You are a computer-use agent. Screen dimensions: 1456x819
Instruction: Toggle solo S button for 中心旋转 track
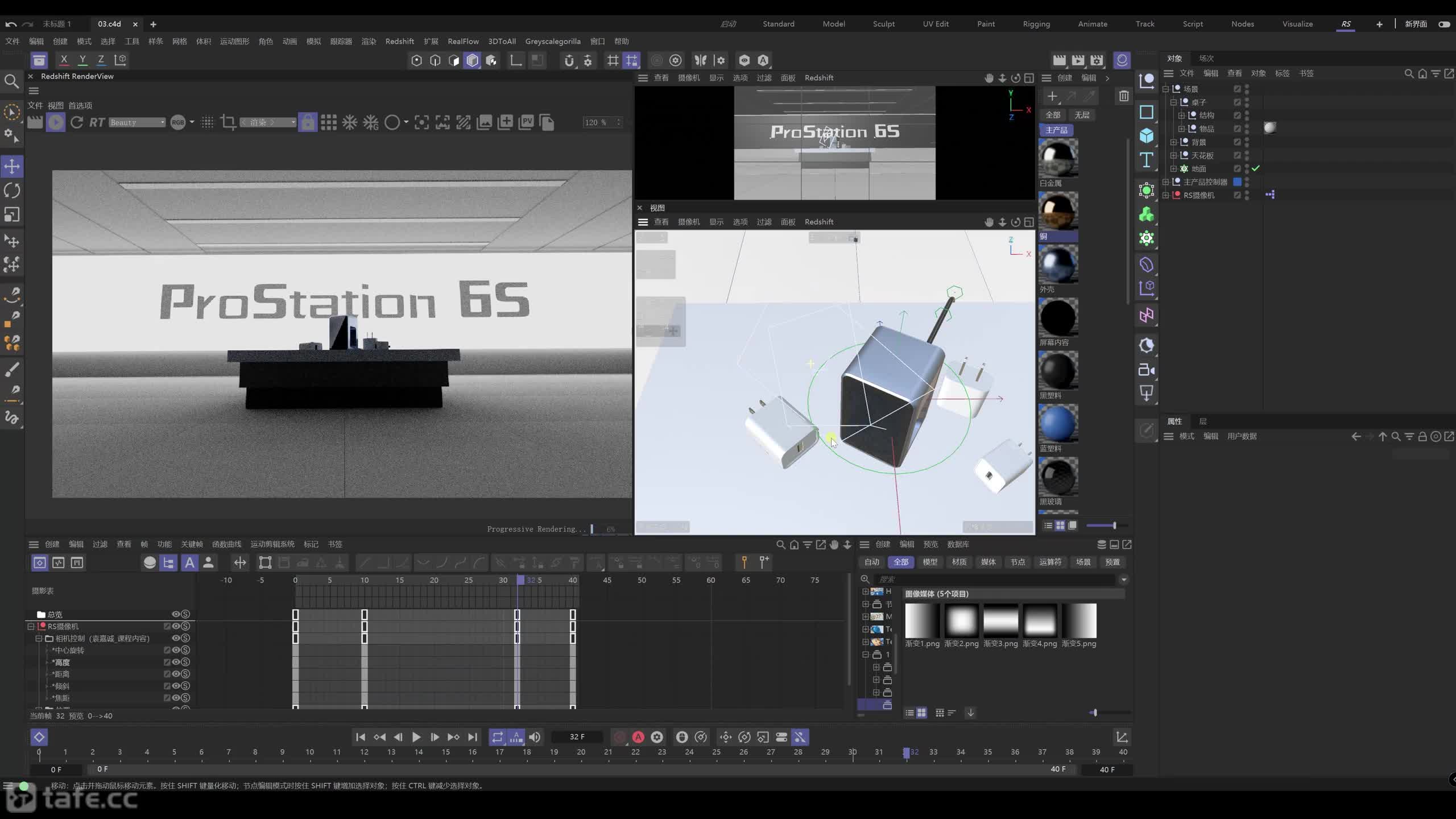coord(185,650)
